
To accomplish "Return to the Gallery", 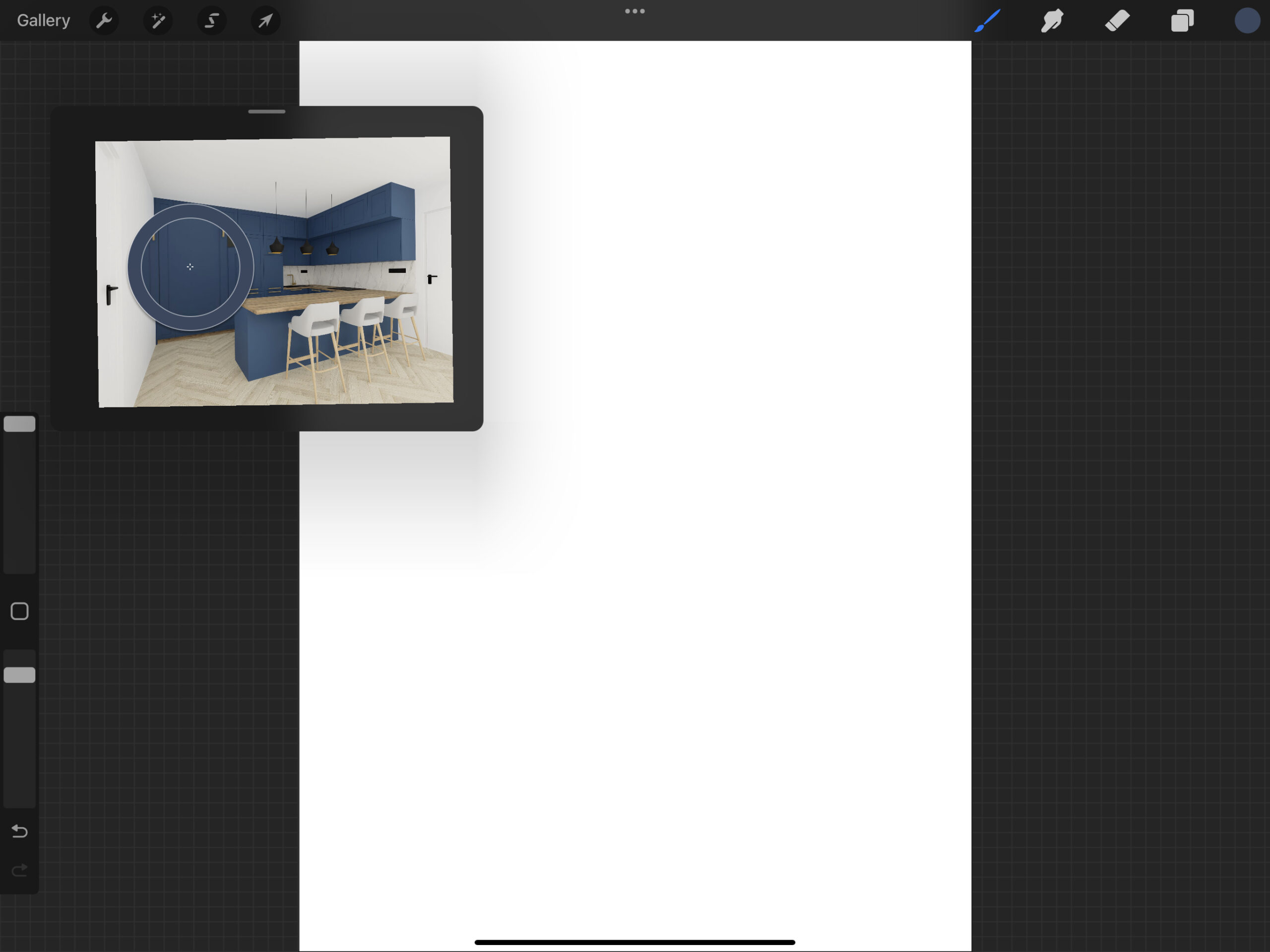I will (43, 21).
